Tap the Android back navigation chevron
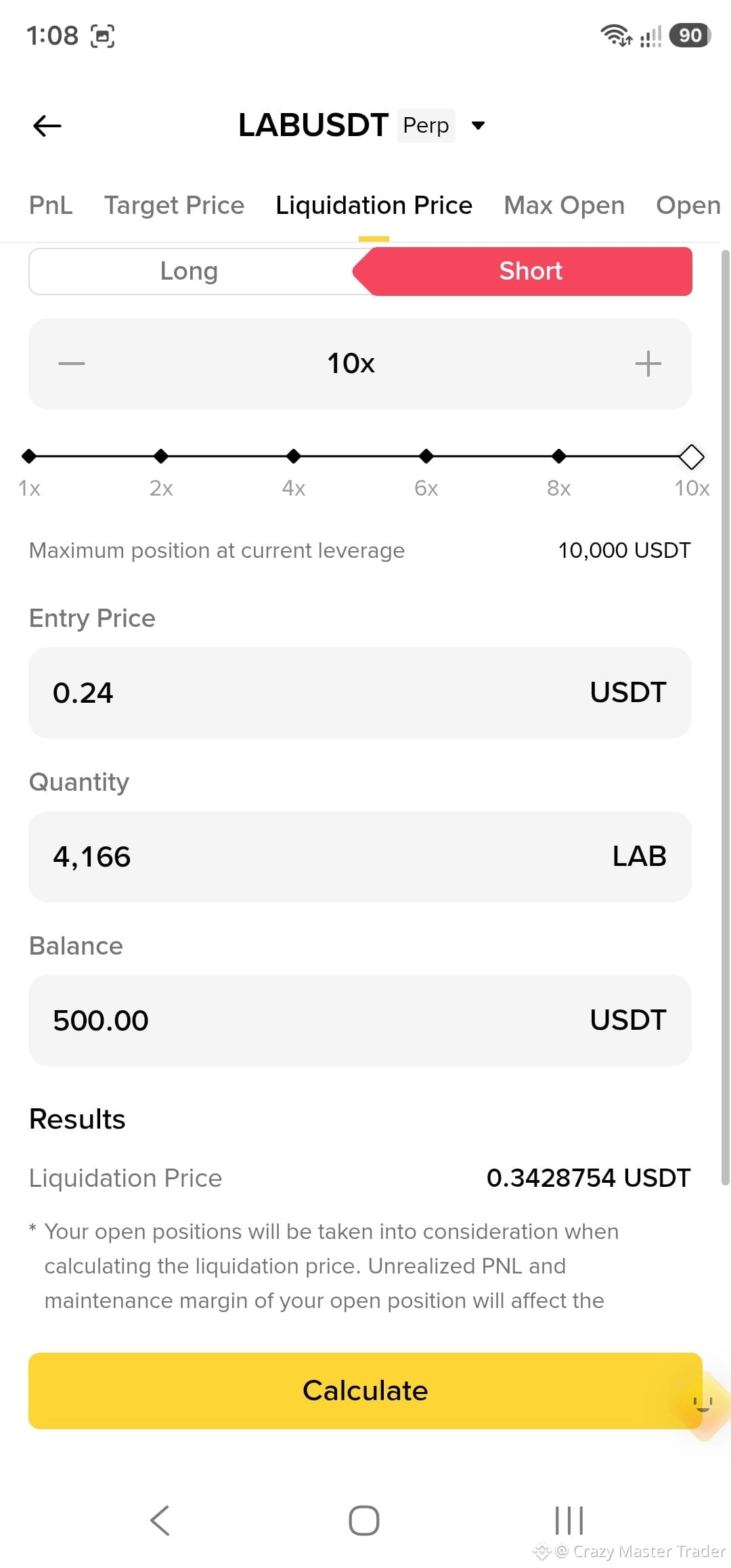This screenshot has height=1568, width=731. click(x=160, y=1521)
